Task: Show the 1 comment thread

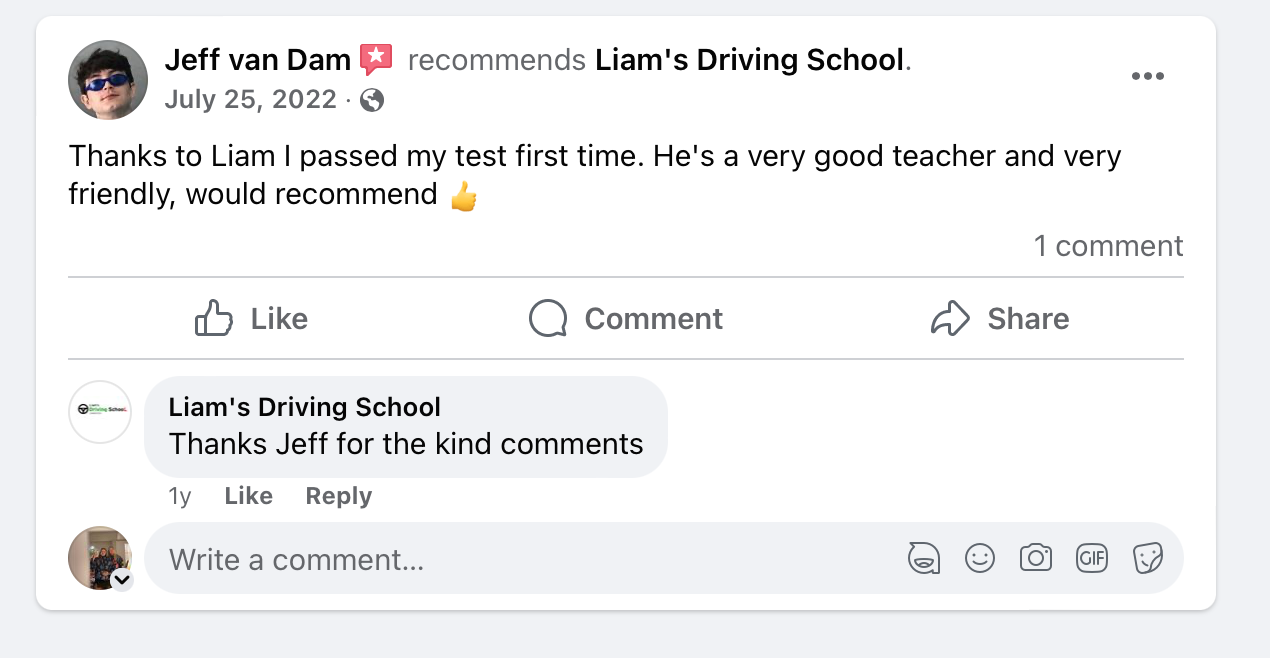Action: (1108, 246)
